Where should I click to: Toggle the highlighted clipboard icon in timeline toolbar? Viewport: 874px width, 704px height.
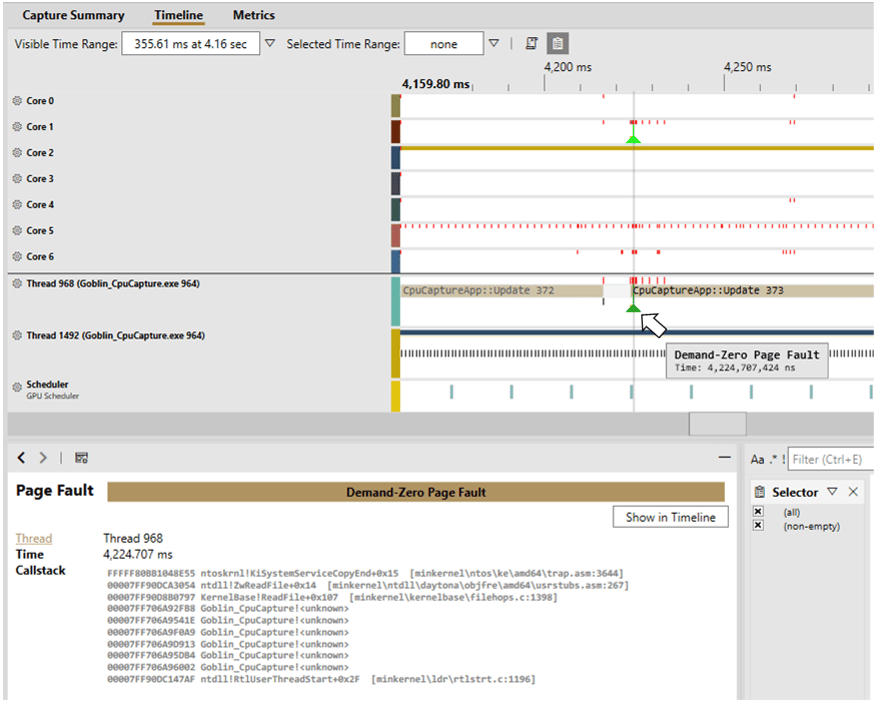[557, 43]
